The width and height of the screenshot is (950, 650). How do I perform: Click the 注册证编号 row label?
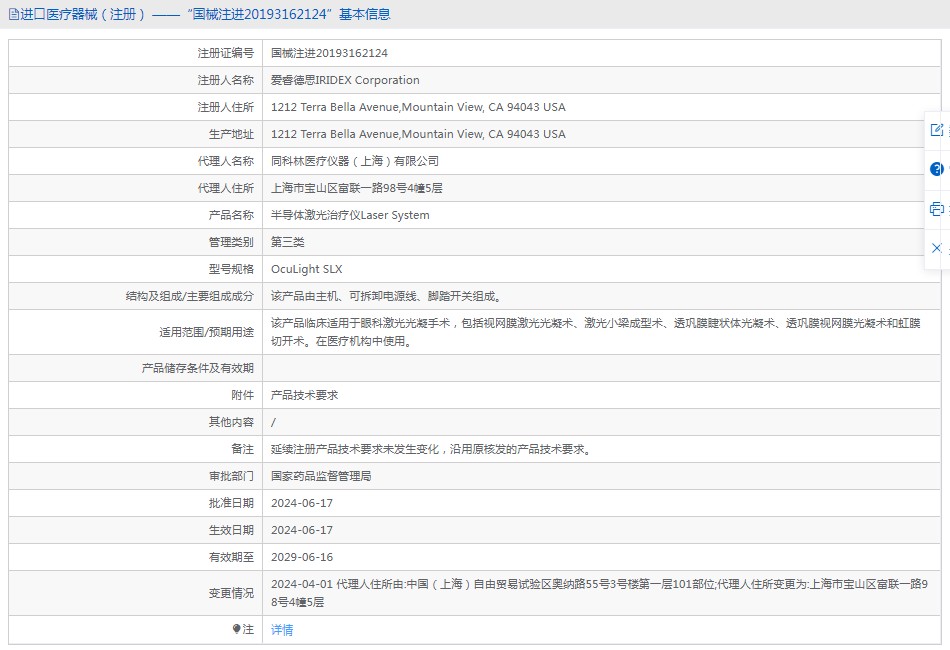point(225,53)
